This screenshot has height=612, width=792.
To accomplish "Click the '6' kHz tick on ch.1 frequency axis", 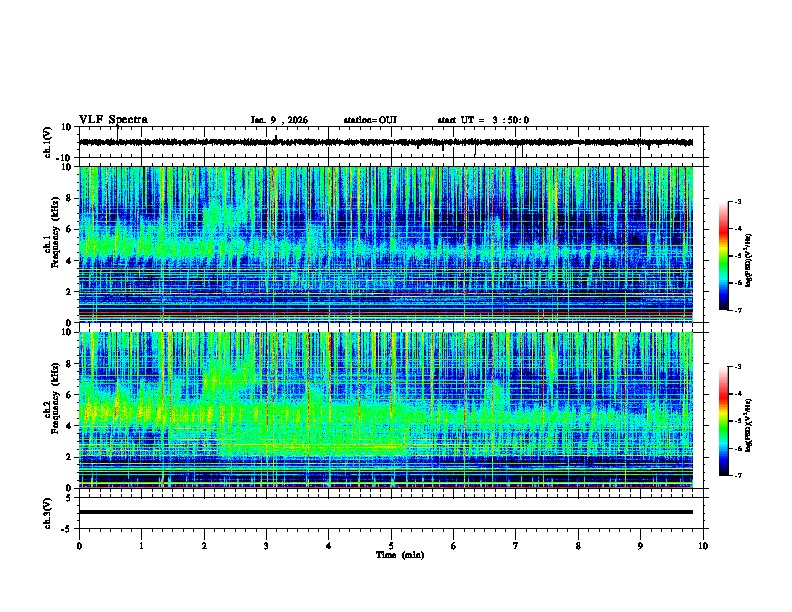I will pos(70,229).
